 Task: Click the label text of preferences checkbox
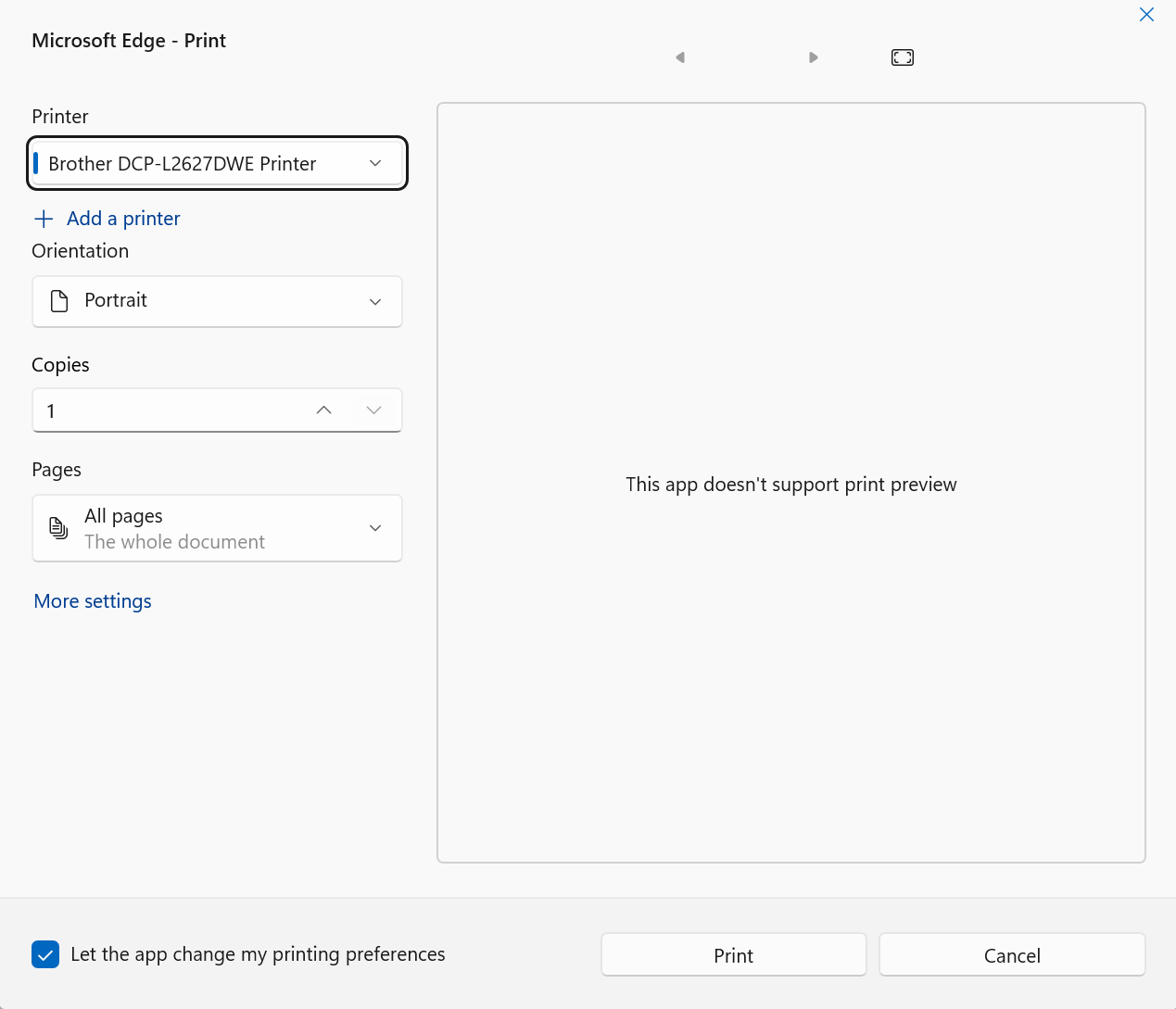coord(258,954)
